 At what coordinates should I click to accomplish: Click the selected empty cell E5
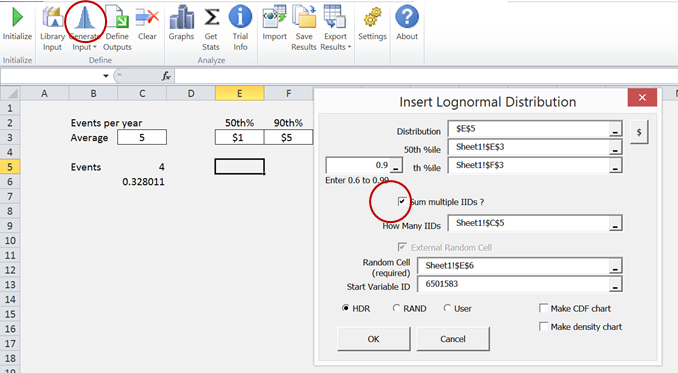(x=240, y=167)
